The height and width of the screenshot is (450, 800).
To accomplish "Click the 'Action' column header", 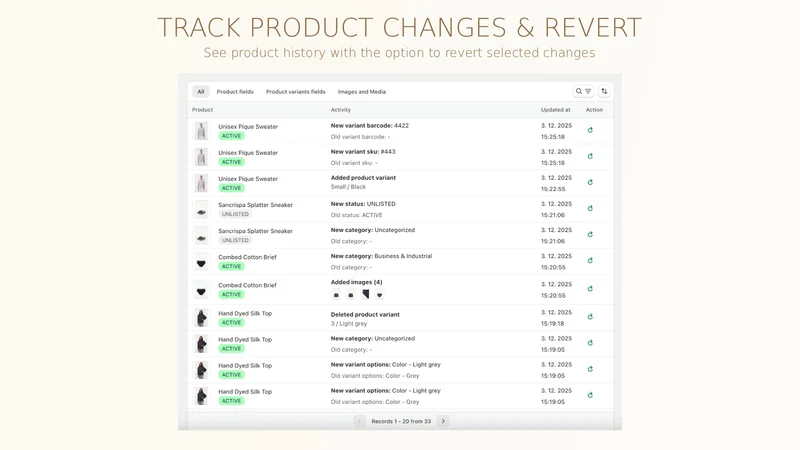I will 594,110.
